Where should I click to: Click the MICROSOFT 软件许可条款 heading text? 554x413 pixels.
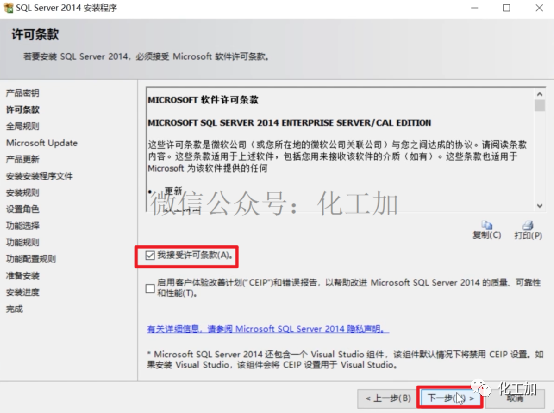(x=203, y=100)
